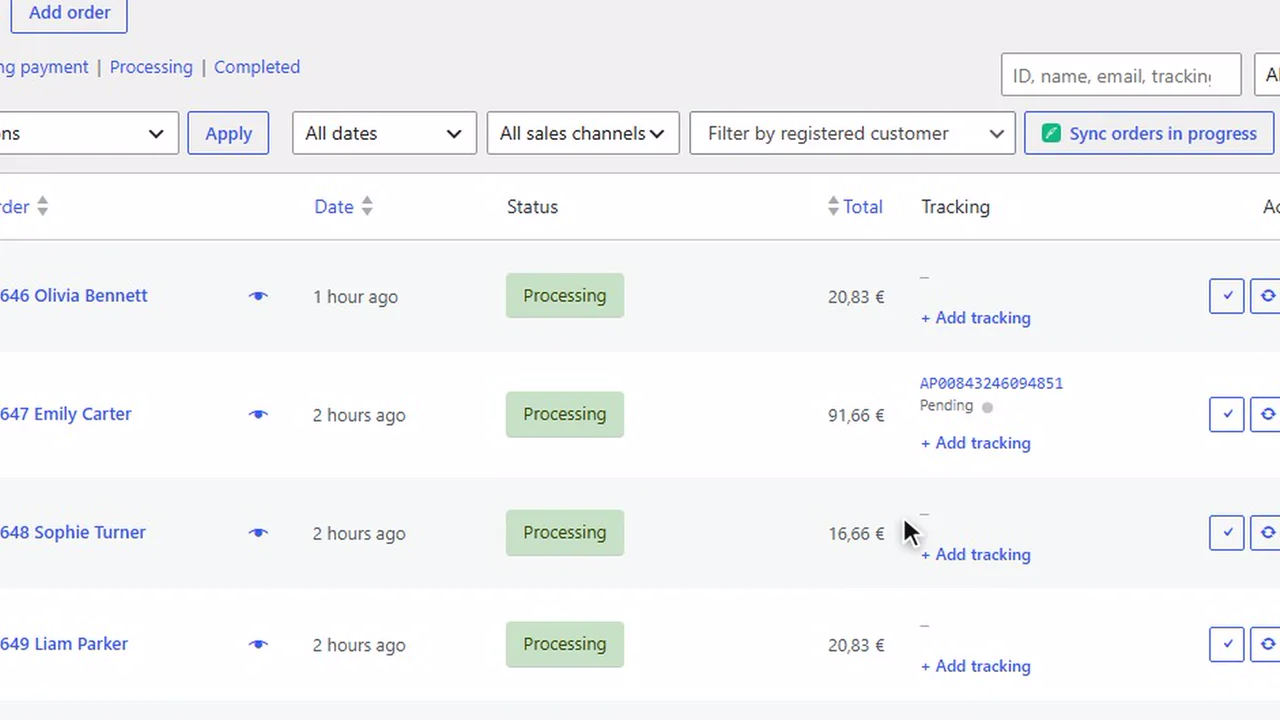Add tracking to Olivia Bennett's order

click(x=976, y=318)
